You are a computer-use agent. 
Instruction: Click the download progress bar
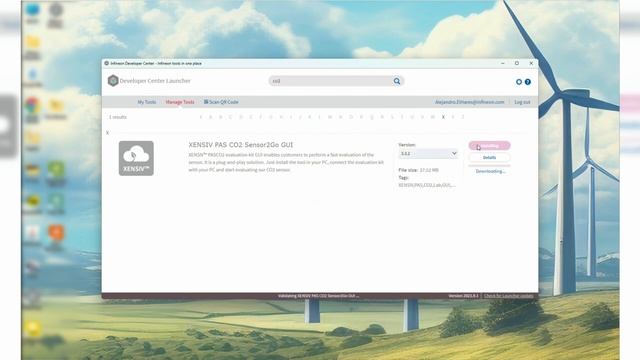click(x=489, y=166)
